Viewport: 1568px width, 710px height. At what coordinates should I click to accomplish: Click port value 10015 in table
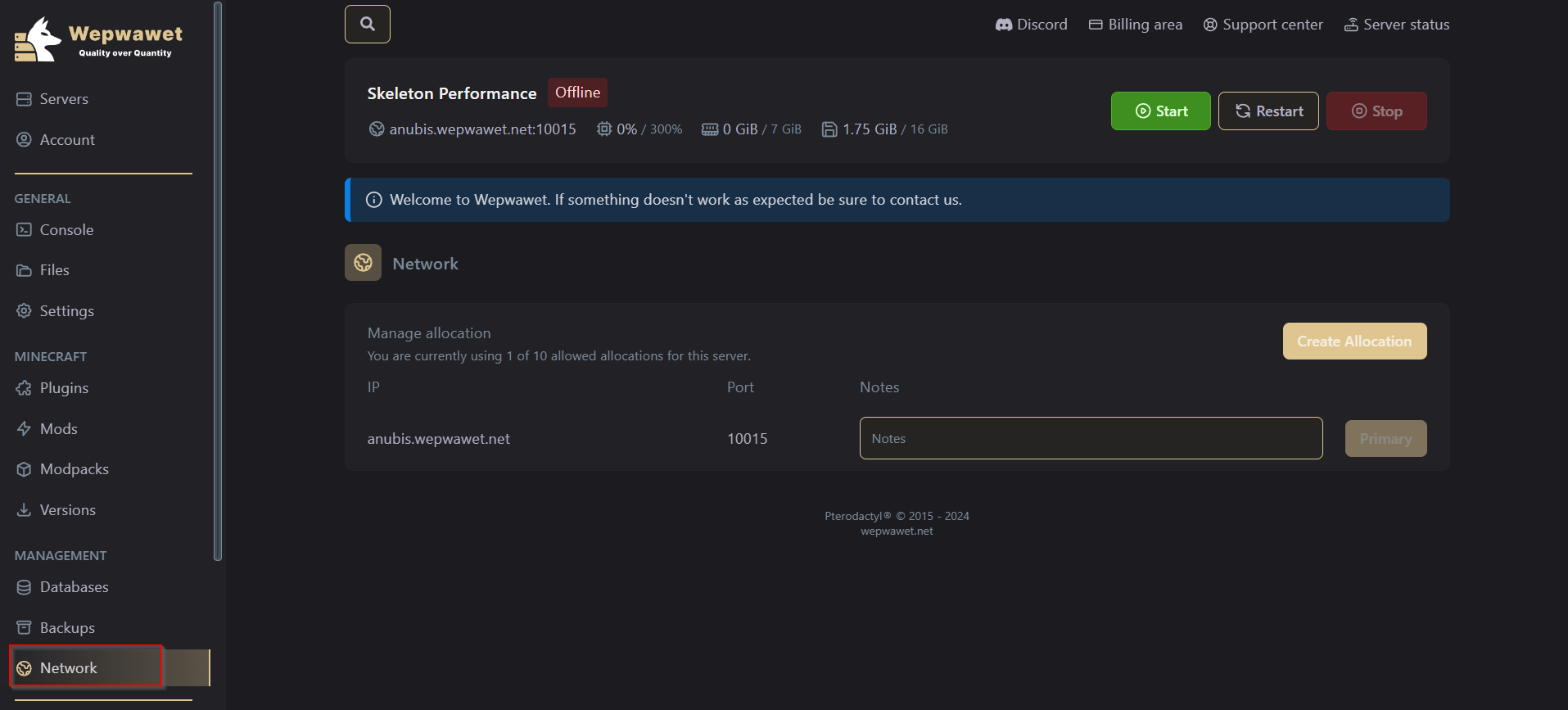pos(748,439)
